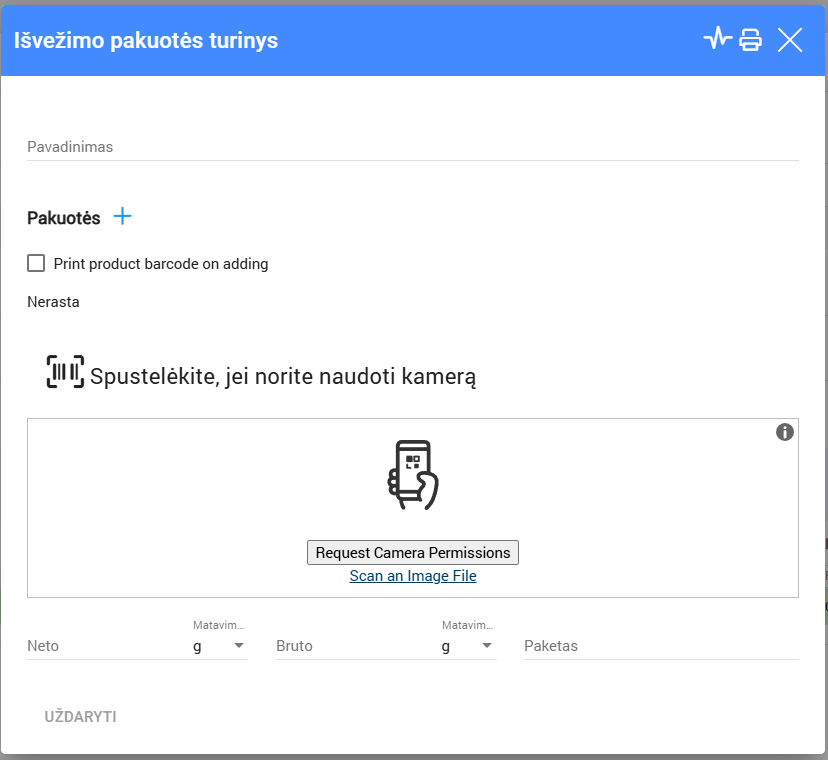Screen dimensions: 828x760
Task: Open the info icon in scanner box
Action: point(785,432)
